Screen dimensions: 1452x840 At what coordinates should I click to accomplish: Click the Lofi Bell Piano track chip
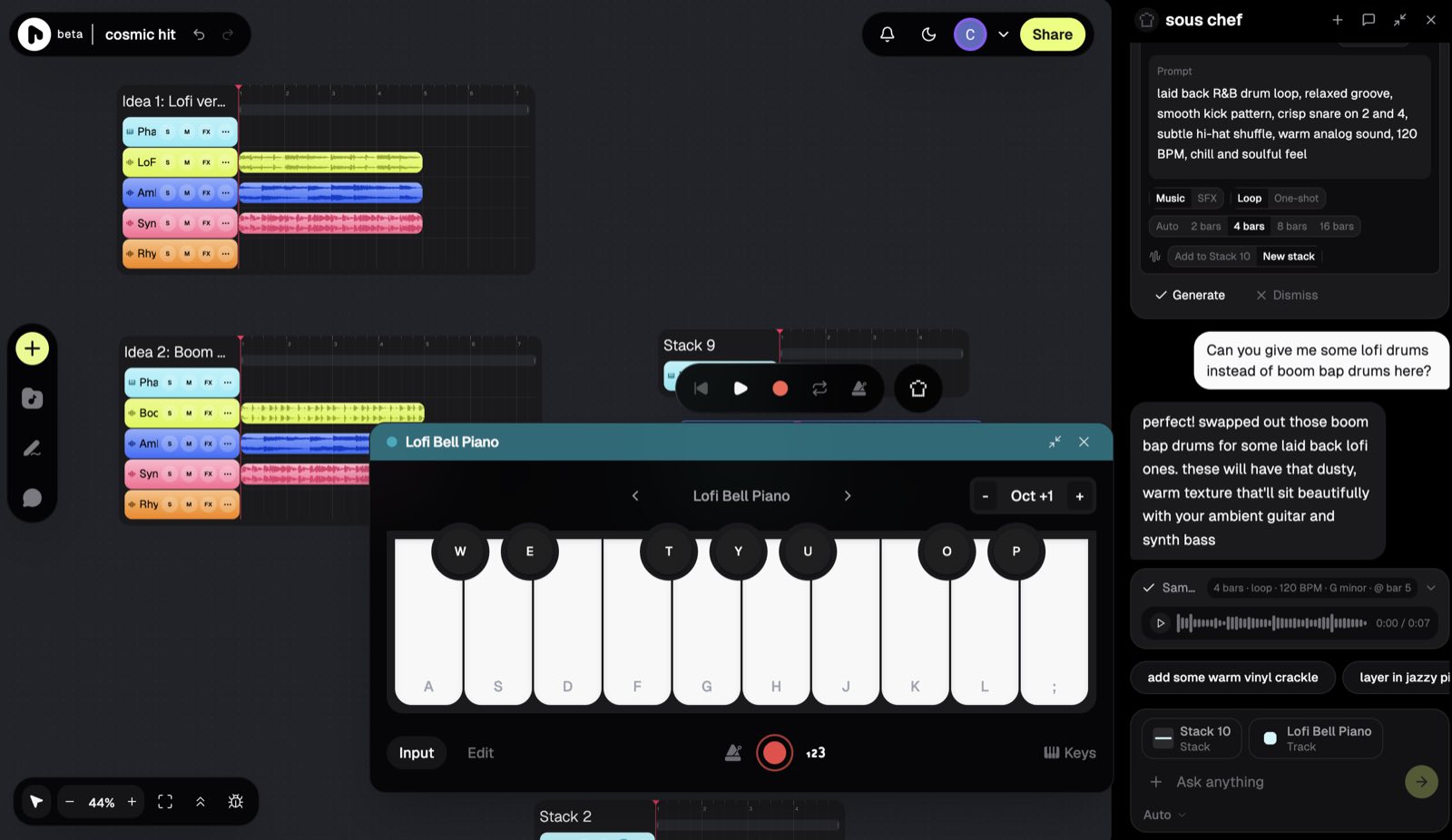[1316, 738]
